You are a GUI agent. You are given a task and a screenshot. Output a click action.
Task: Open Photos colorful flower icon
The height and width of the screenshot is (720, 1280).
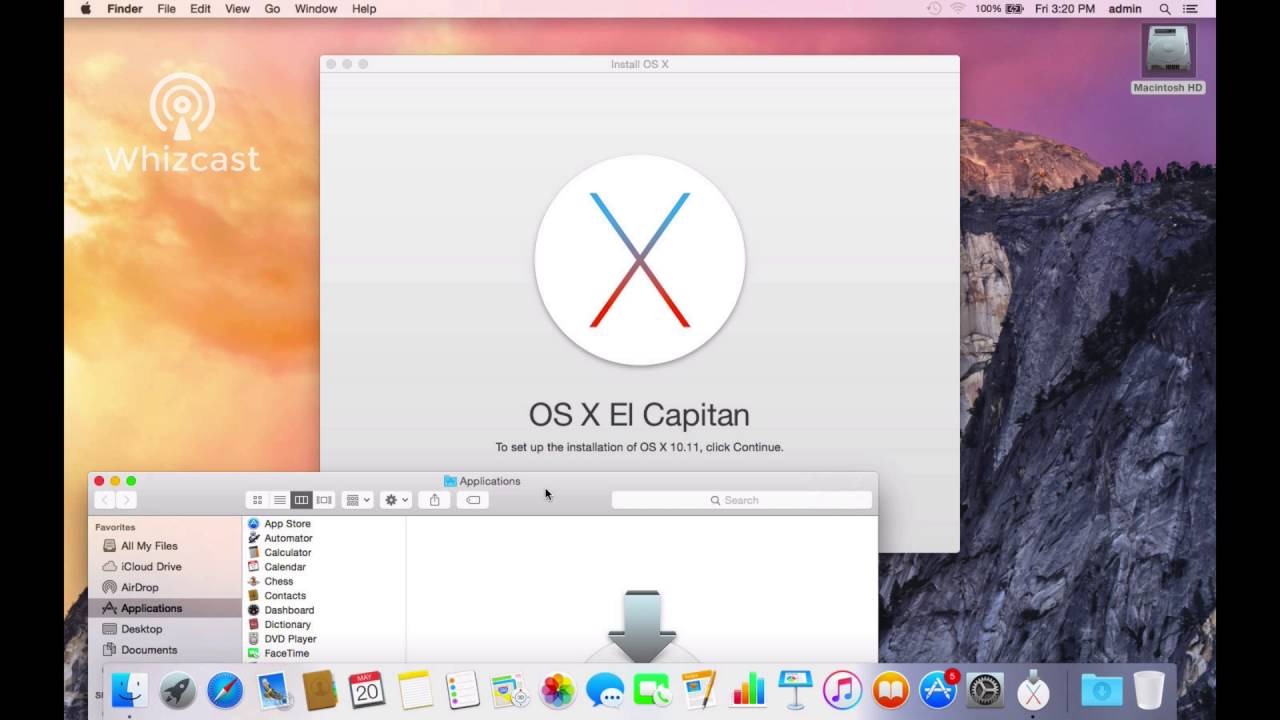557,690
